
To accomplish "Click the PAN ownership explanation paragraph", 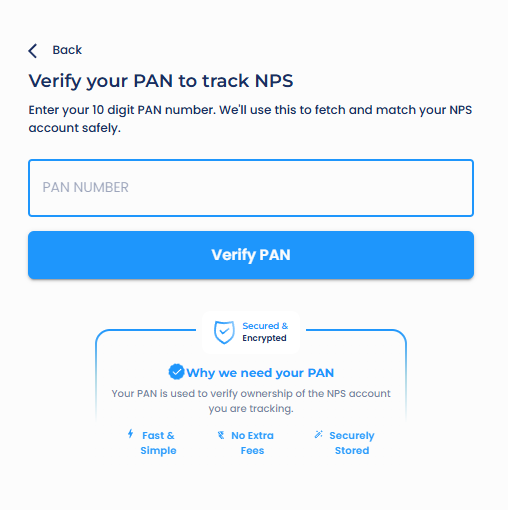I will [251, 401].
